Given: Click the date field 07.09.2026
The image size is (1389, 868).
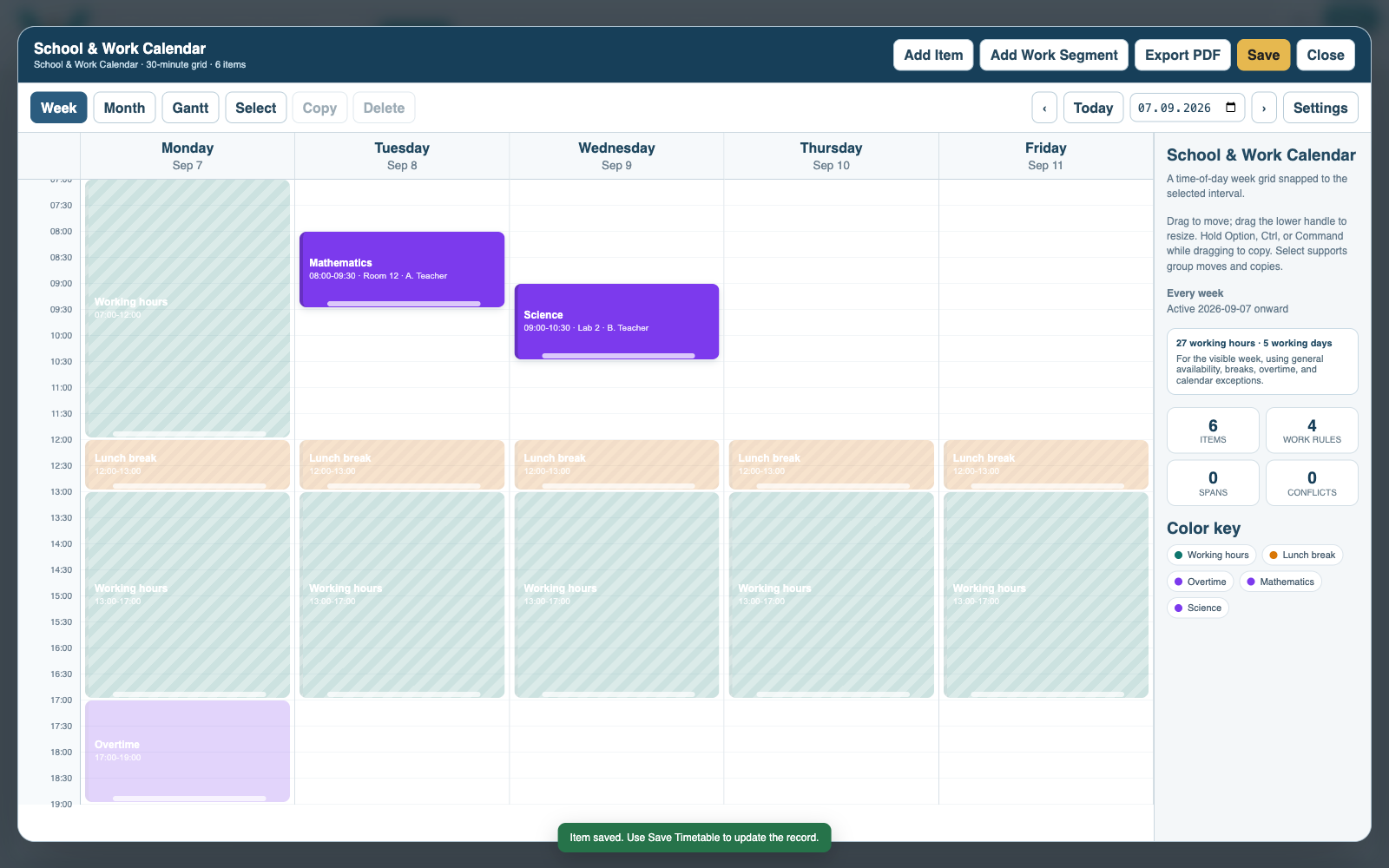Looking at the screenshot, I should (x=1187, y=108).
